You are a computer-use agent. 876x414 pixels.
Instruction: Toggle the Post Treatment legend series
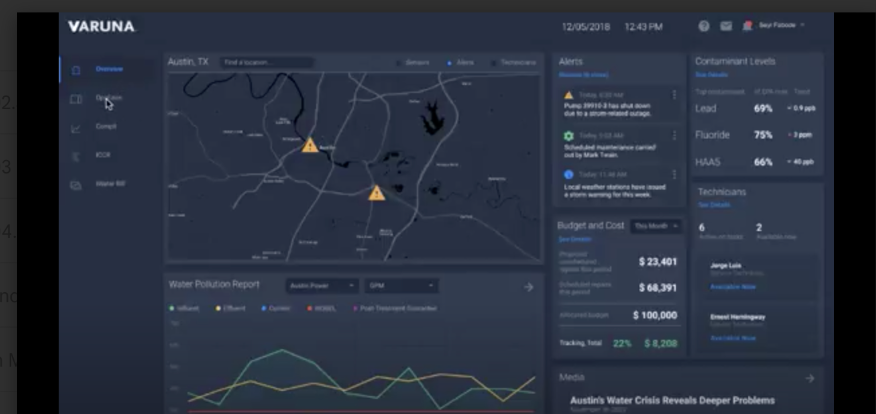tap(394, 308)
